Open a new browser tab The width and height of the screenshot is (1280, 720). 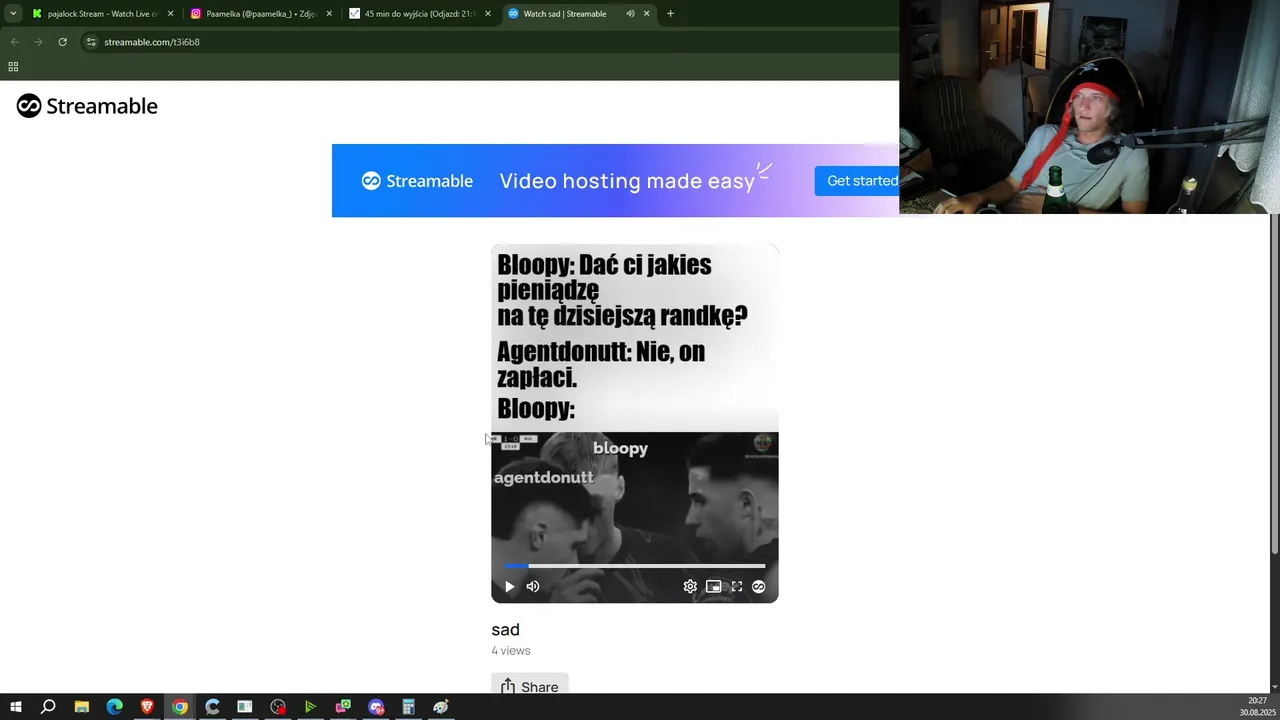(x=670, y=14)
